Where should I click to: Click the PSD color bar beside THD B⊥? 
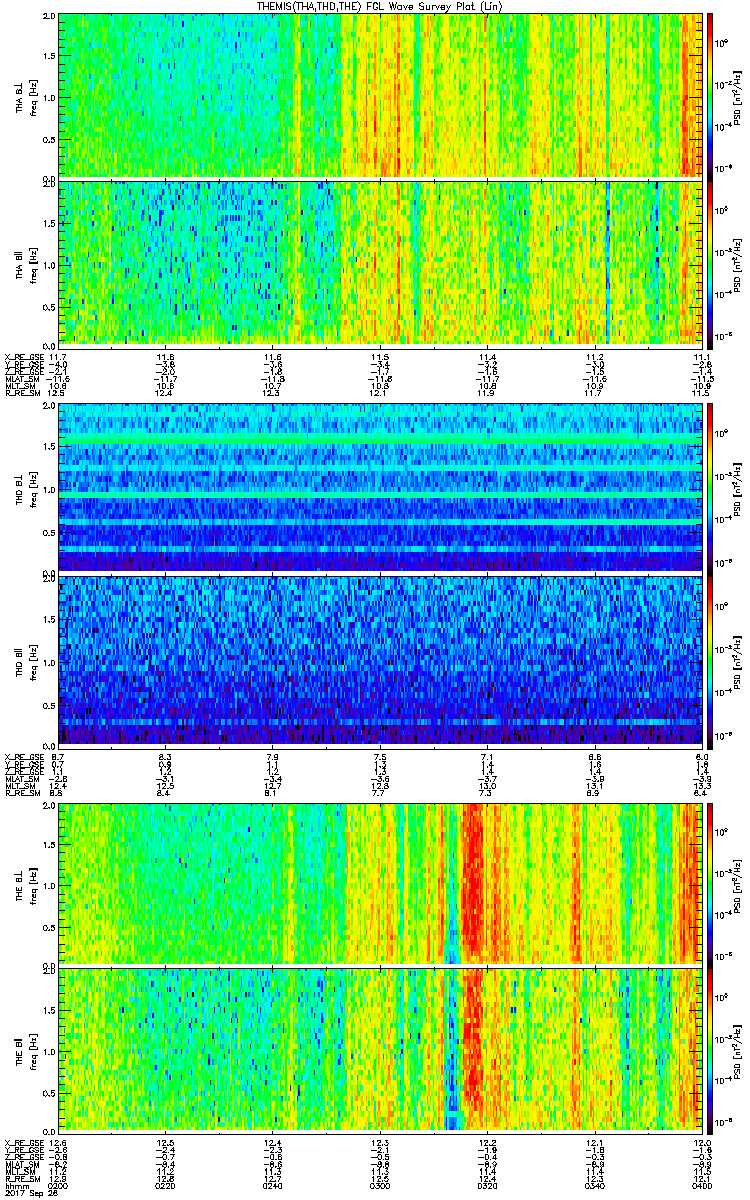711,488
